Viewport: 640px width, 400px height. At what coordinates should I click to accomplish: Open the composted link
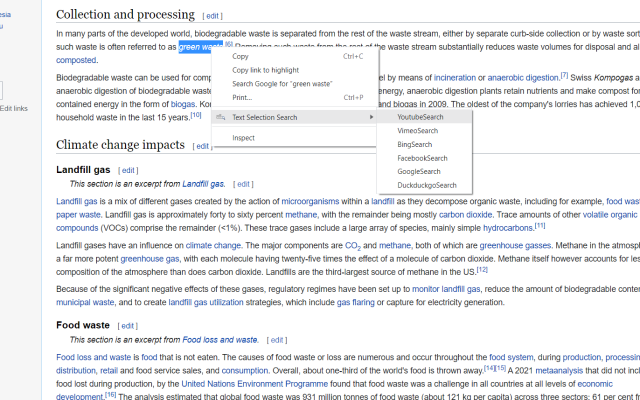pyautogui.click(x=76, y=60)
